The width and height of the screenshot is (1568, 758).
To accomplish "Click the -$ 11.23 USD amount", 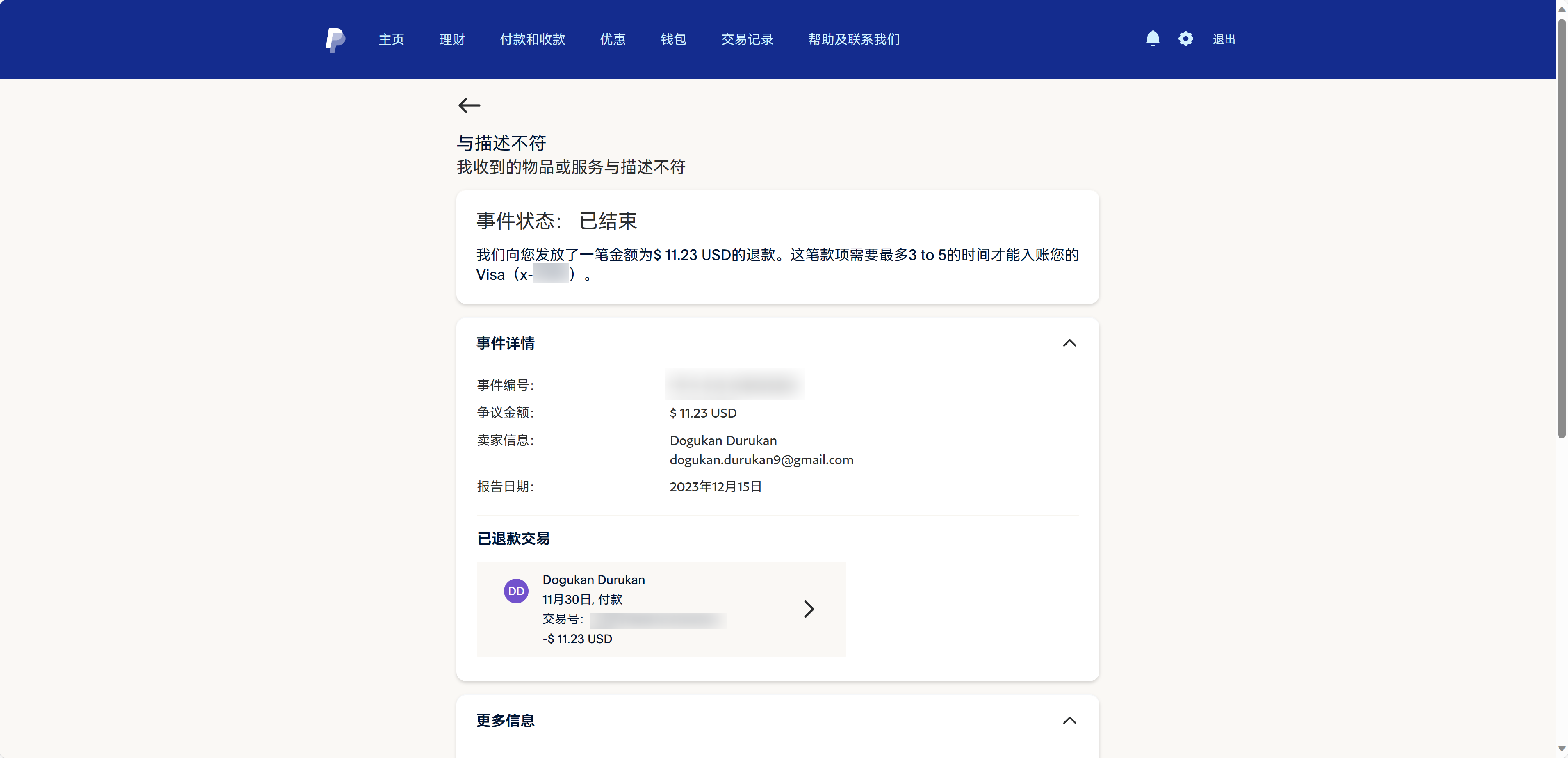I will point(577,639).
